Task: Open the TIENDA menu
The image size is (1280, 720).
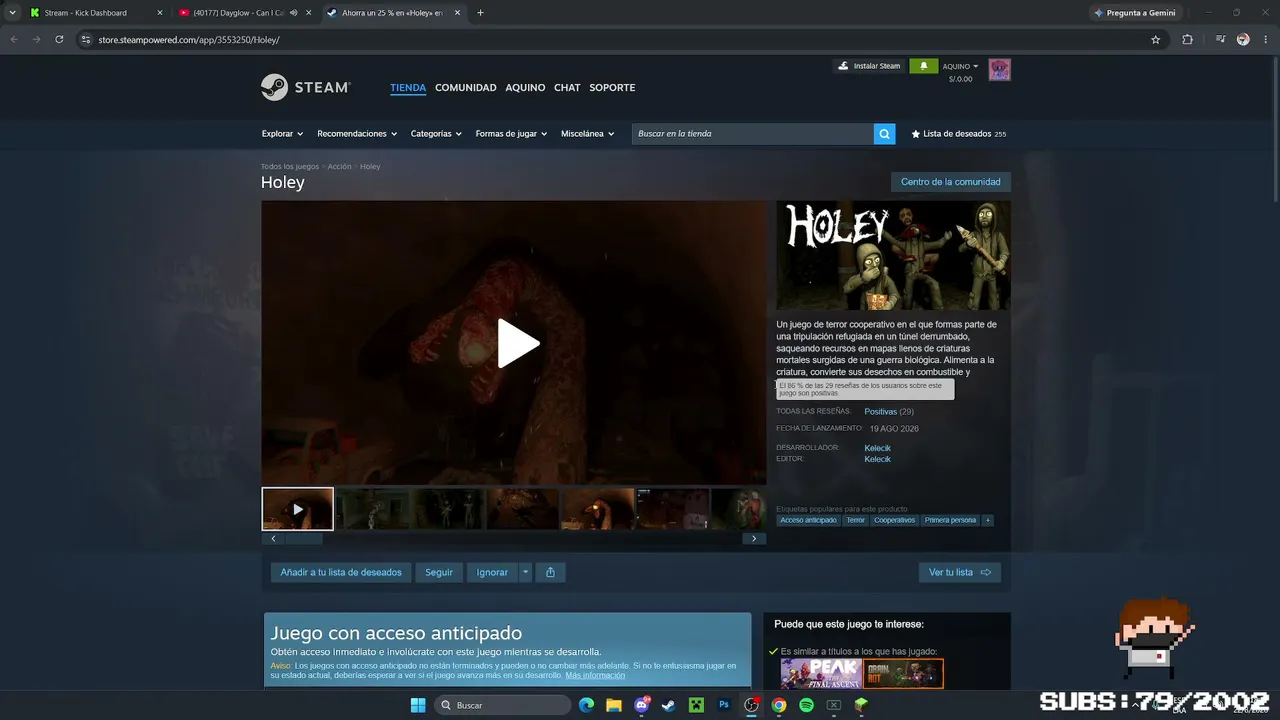Action: (408, 87)
